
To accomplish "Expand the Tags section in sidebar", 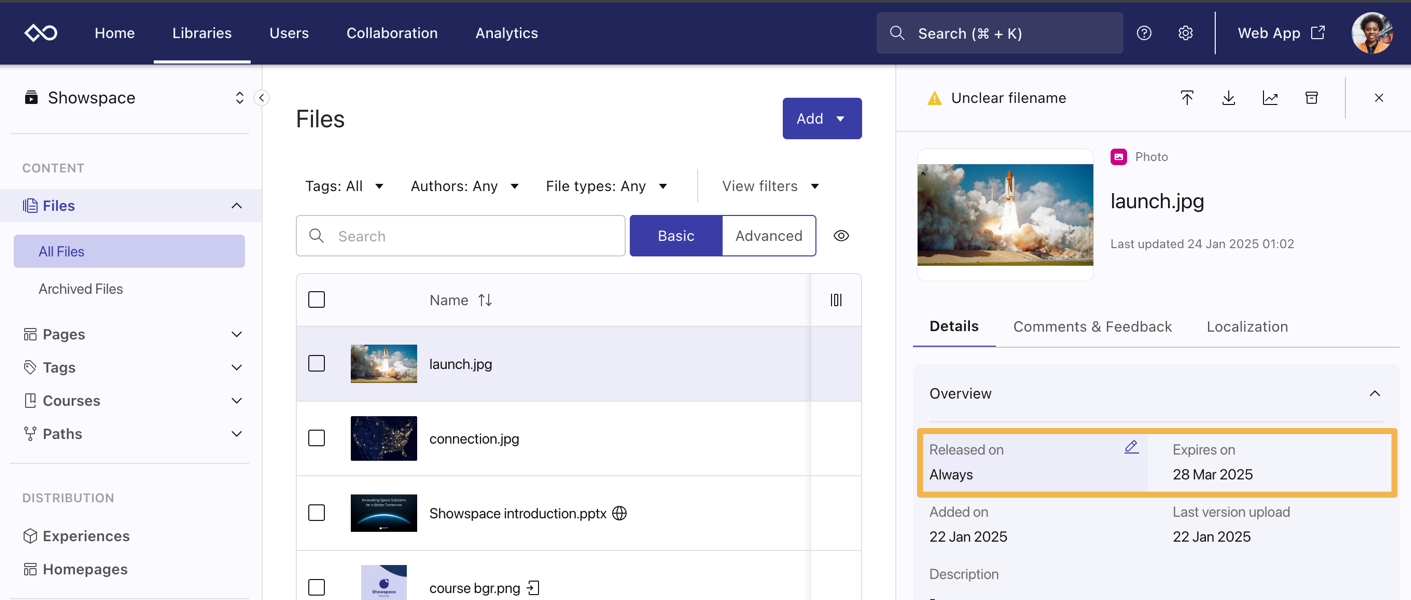I will point(237,368).
